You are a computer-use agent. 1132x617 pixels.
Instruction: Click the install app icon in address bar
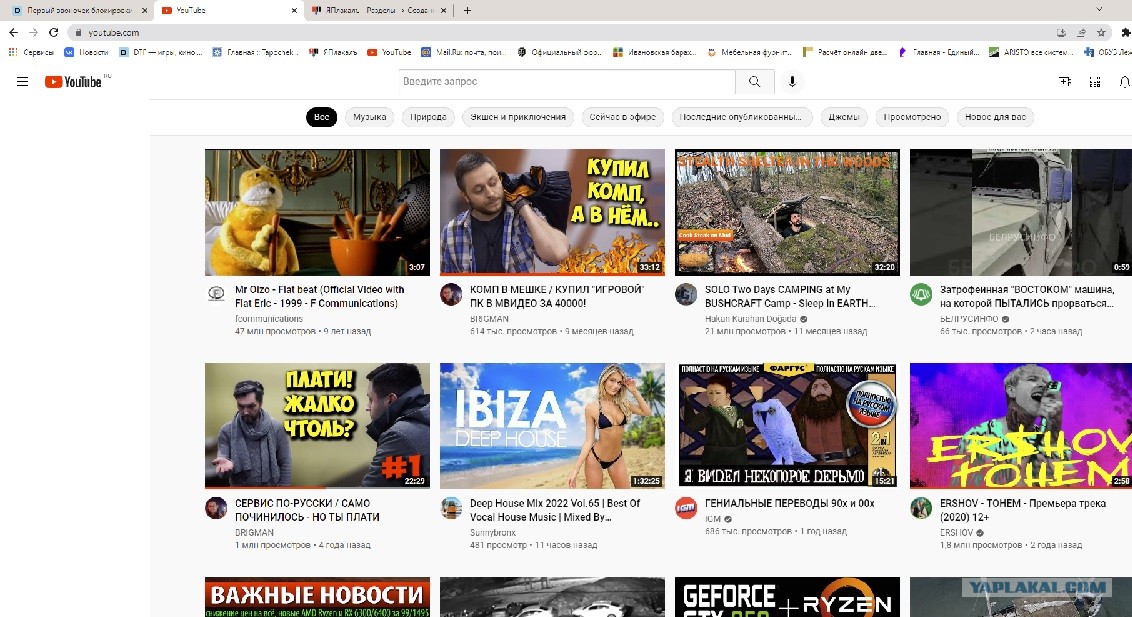click(1061, 32)
